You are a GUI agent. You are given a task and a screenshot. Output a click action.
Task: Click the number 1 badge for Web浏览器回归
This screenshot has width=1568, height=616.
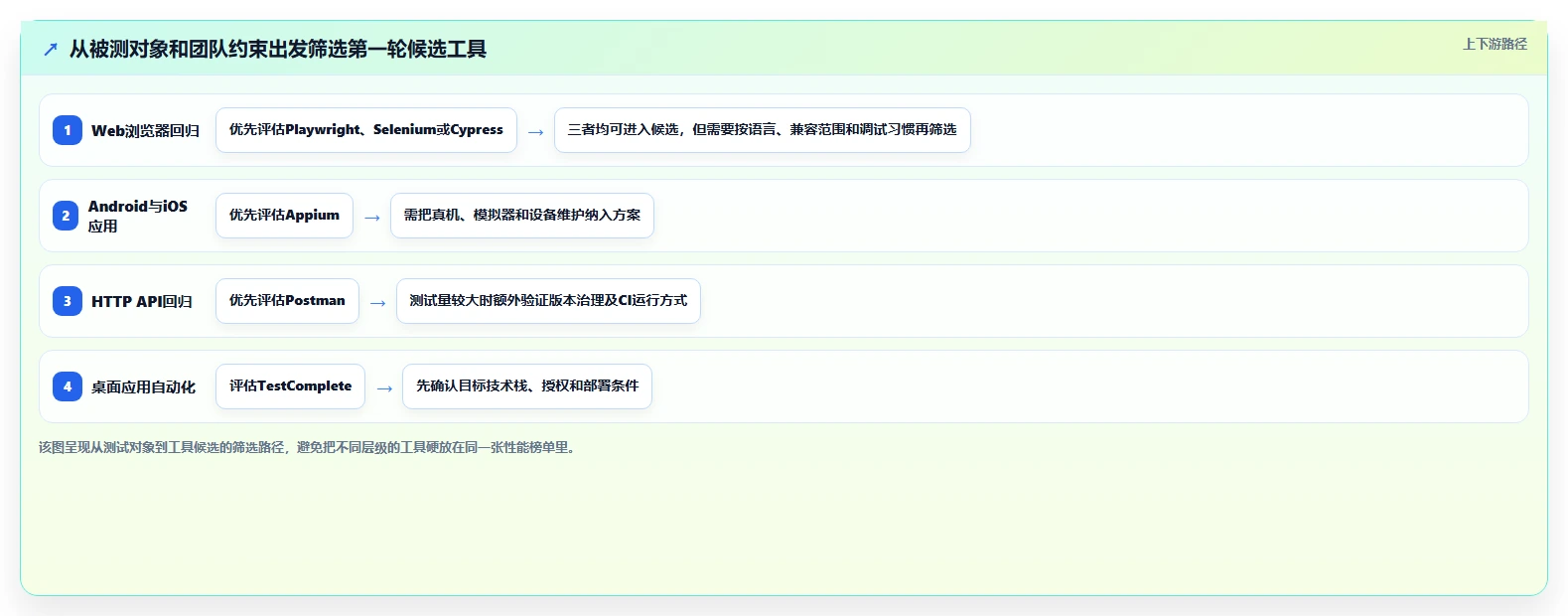tap(68, 130)
